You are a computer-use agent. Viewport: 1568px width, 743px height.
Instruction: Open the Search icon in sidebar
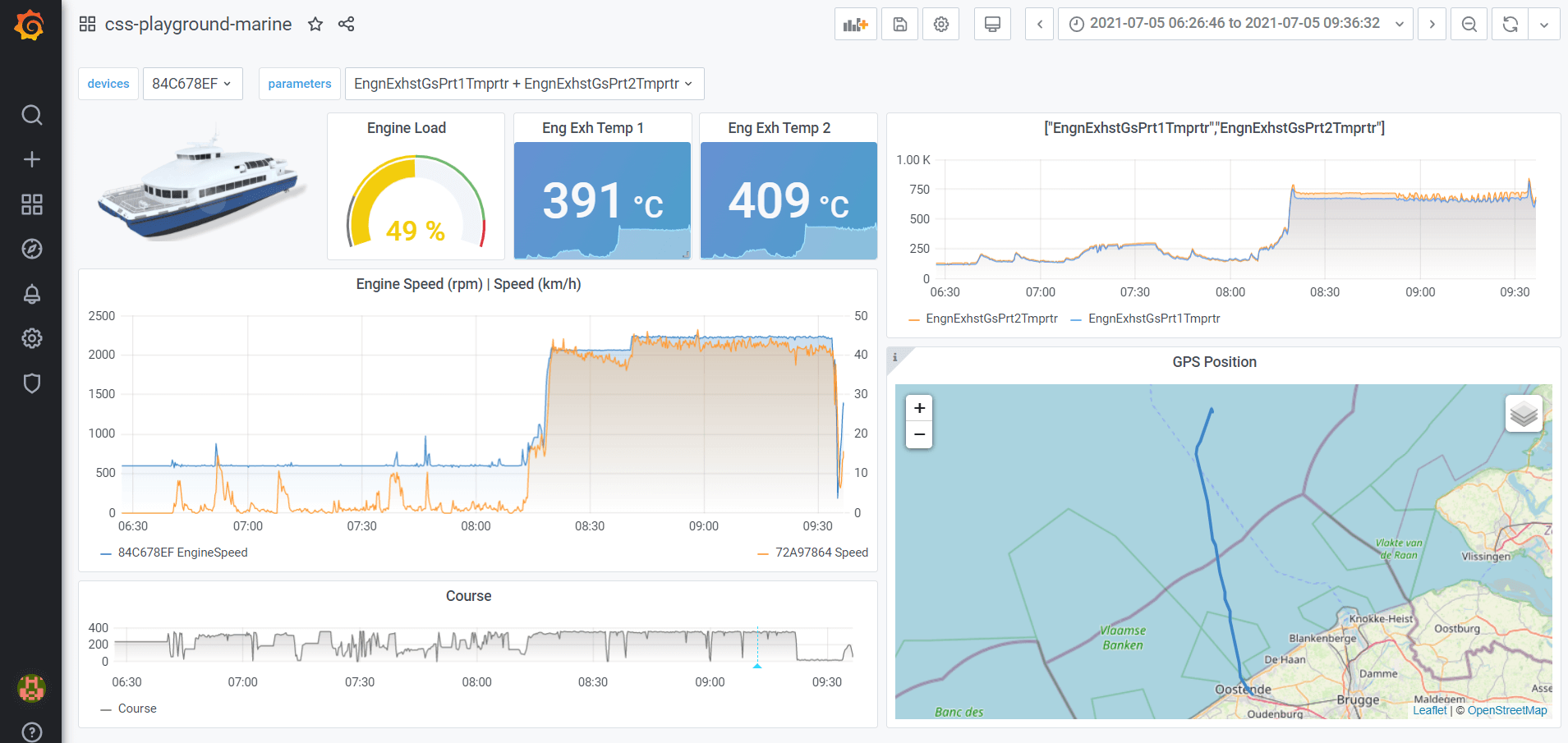(31, 115)
